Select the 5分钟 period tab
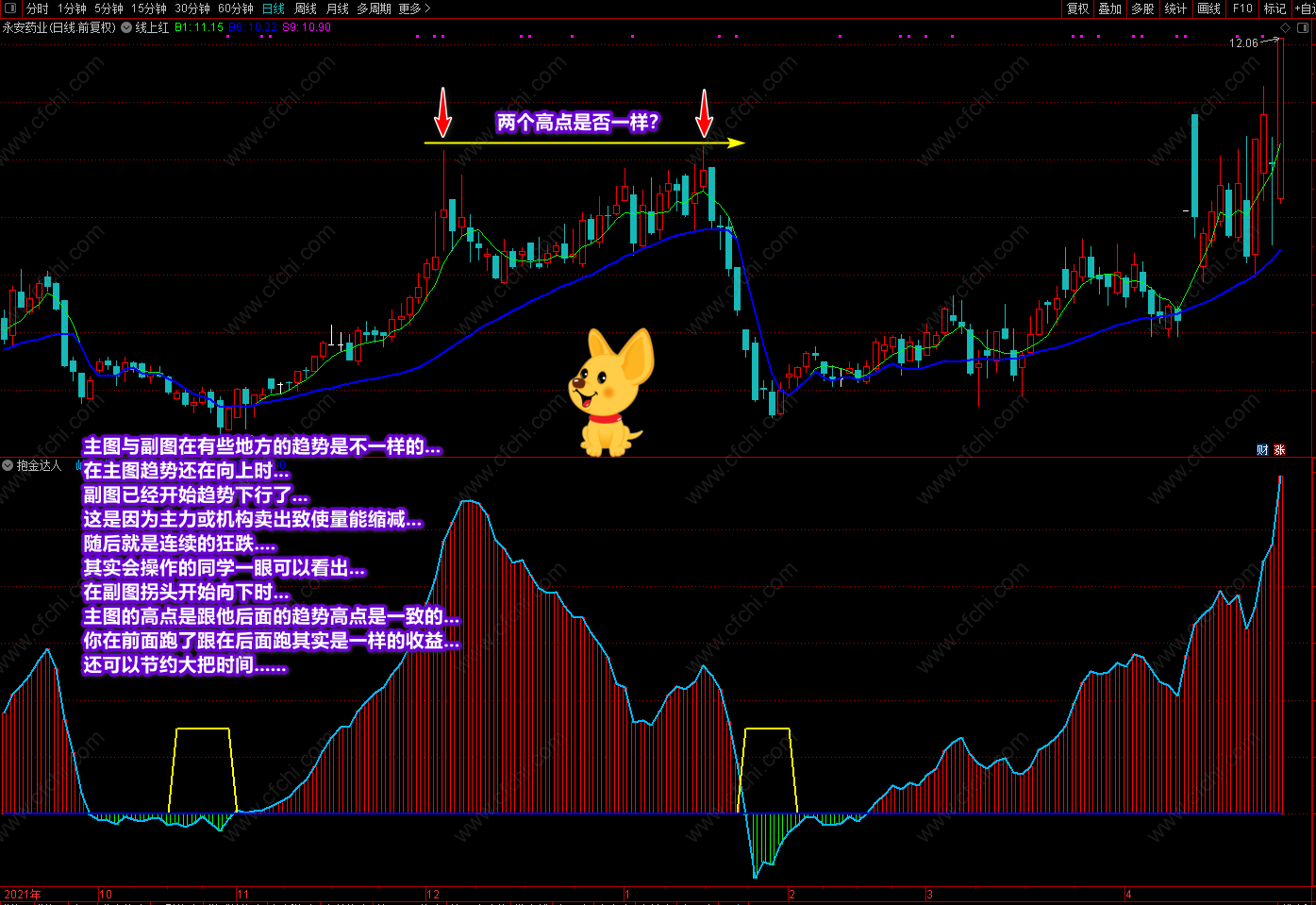1316x905 pixels. (x=108, y=8)
